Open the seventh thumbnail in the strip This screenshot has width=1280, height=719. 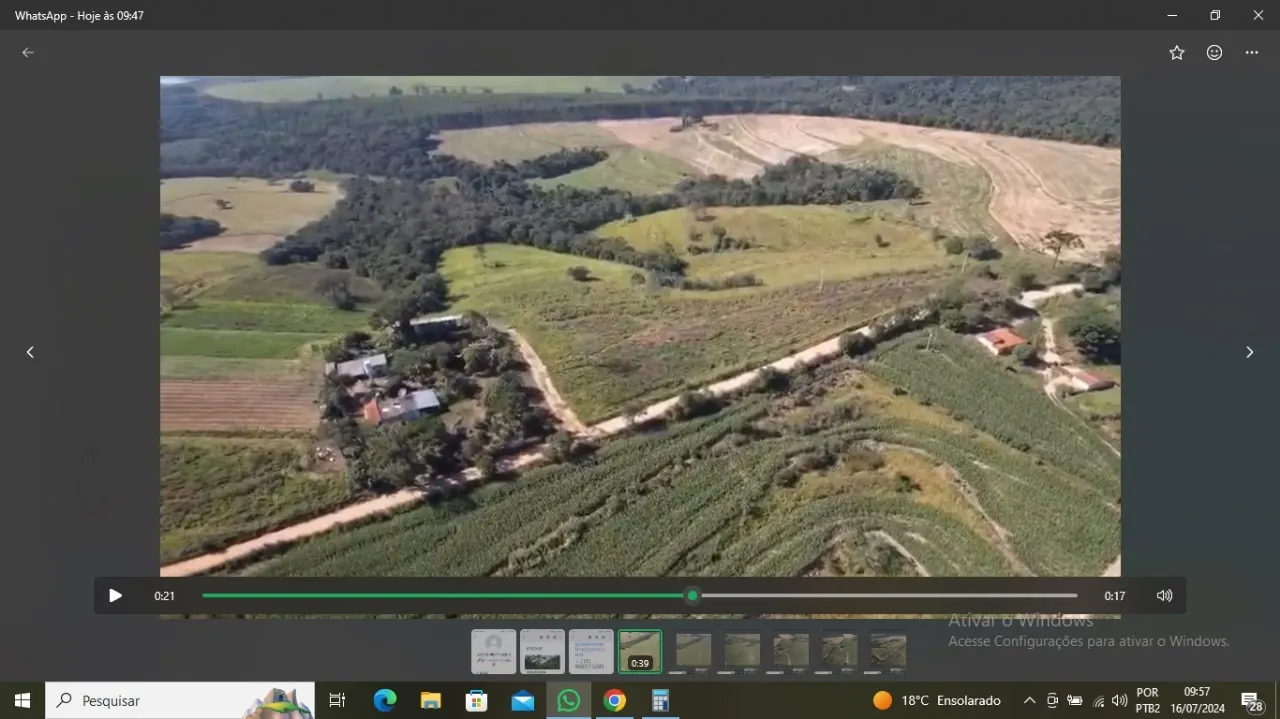pyautogui.click(x=791, y=651)
